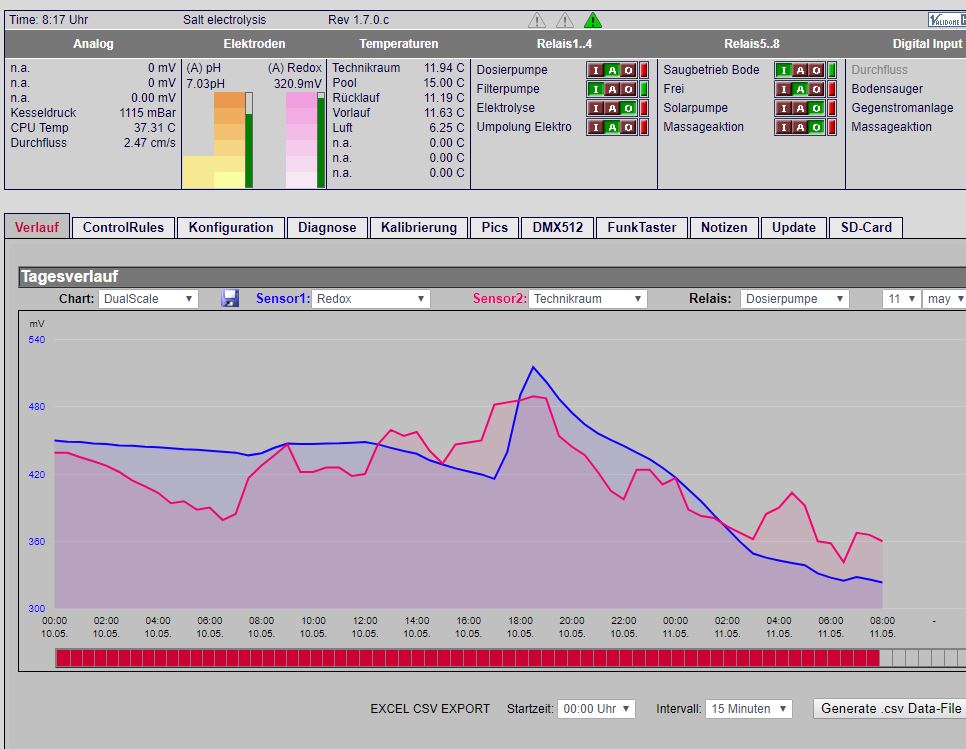Open the SD-Card tab
This screenshot has width=966, height=749.
point(866,227)
